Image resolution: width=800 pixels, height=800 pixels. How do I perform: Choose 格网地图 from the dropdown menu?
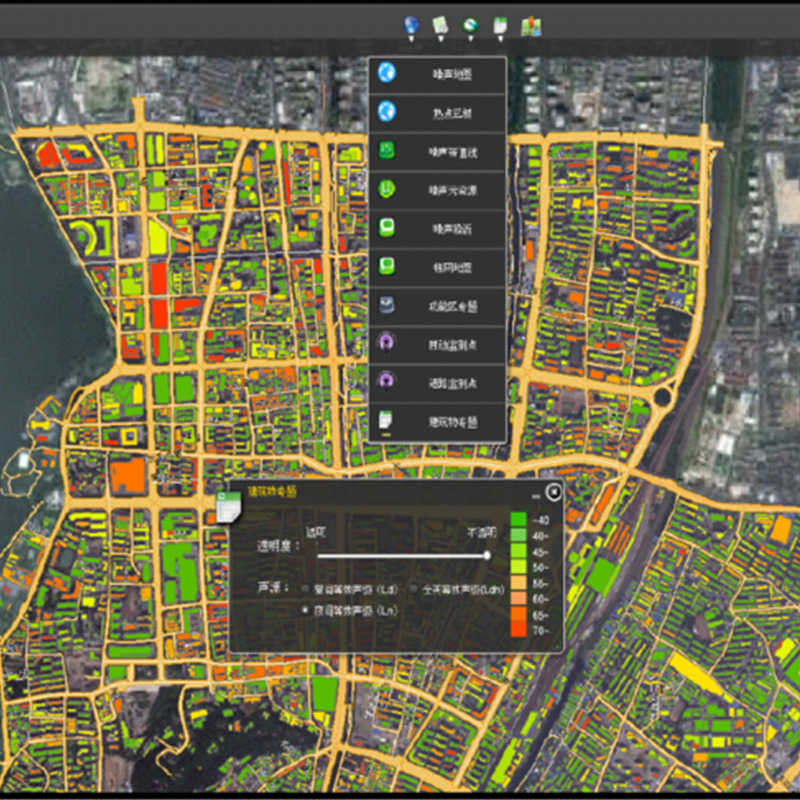click(452, 268)
